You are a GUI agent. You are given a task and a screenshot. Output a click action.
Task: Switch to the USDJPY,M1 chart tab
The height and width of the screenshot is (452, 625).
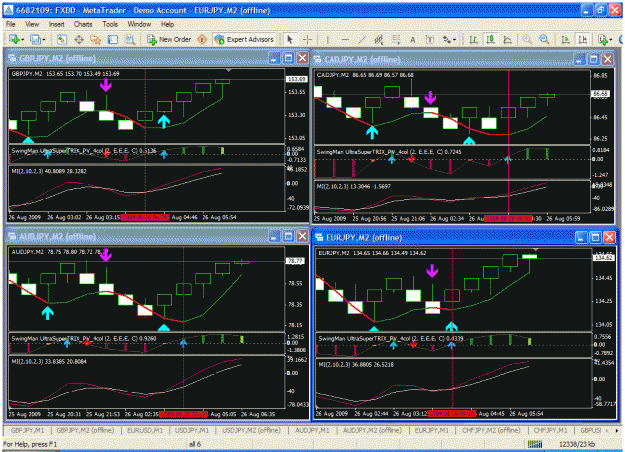click(192, 430)
